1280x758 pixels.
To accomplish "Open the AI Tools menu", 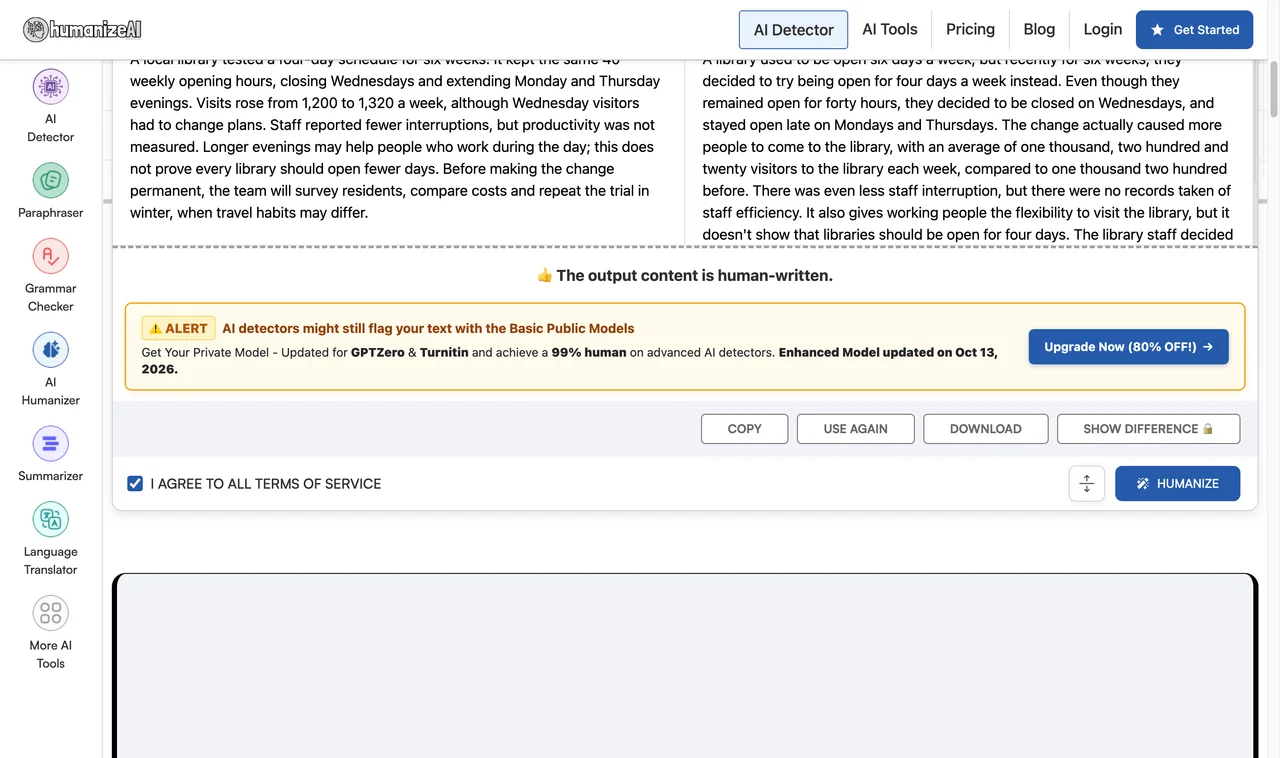I will [890, 29].
